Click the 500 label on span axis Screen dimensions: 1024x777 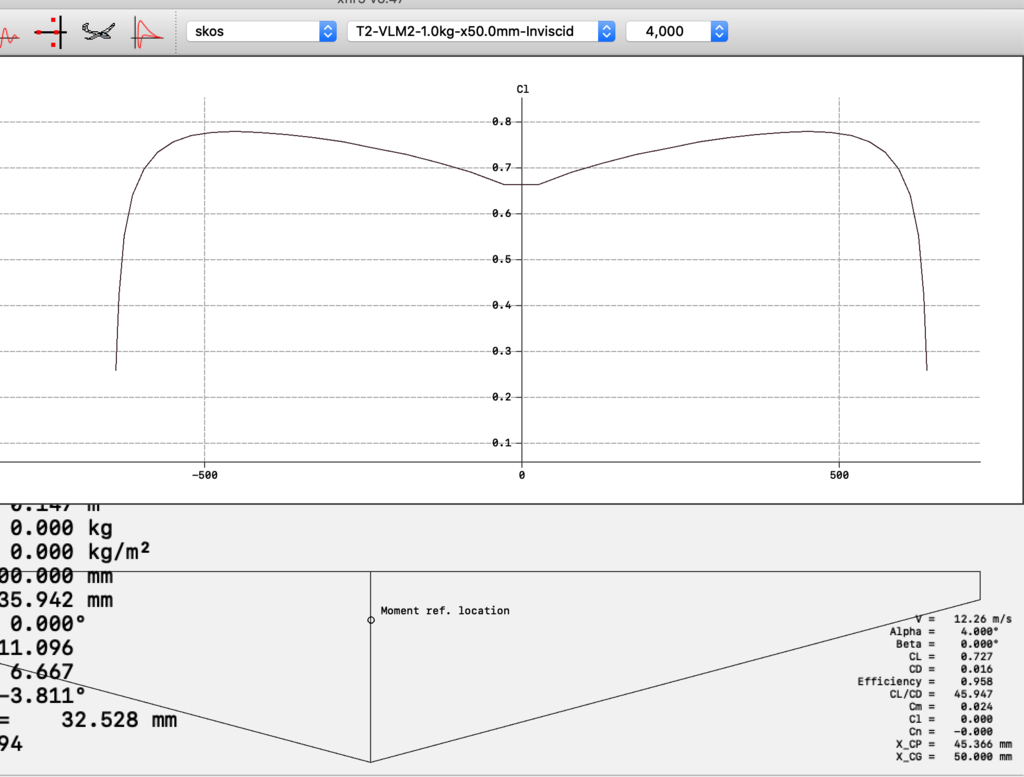pos(839,475)
